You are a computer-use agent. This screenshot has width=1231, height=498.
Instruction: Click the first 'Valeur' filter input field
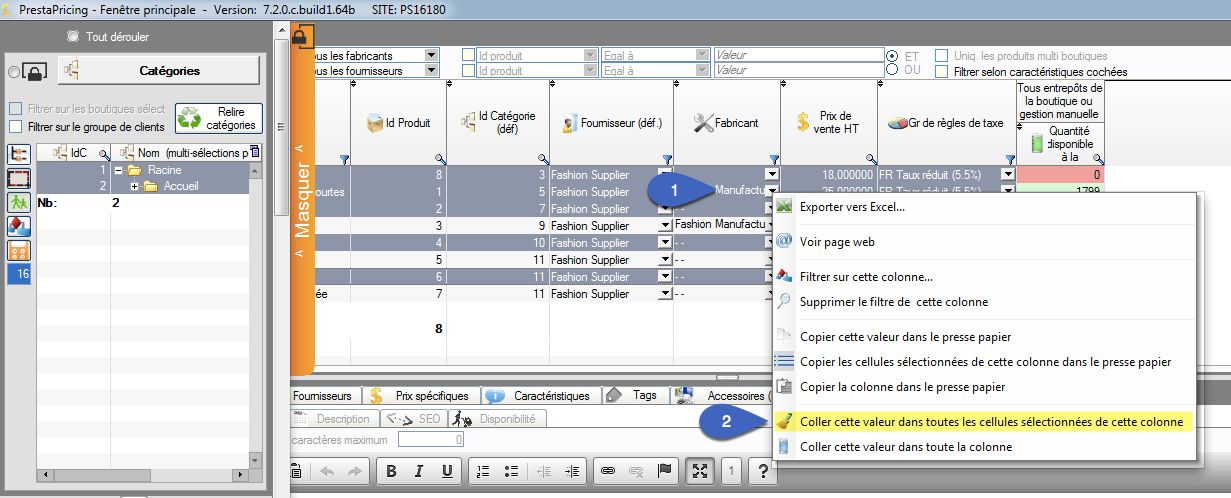(796, 55)
